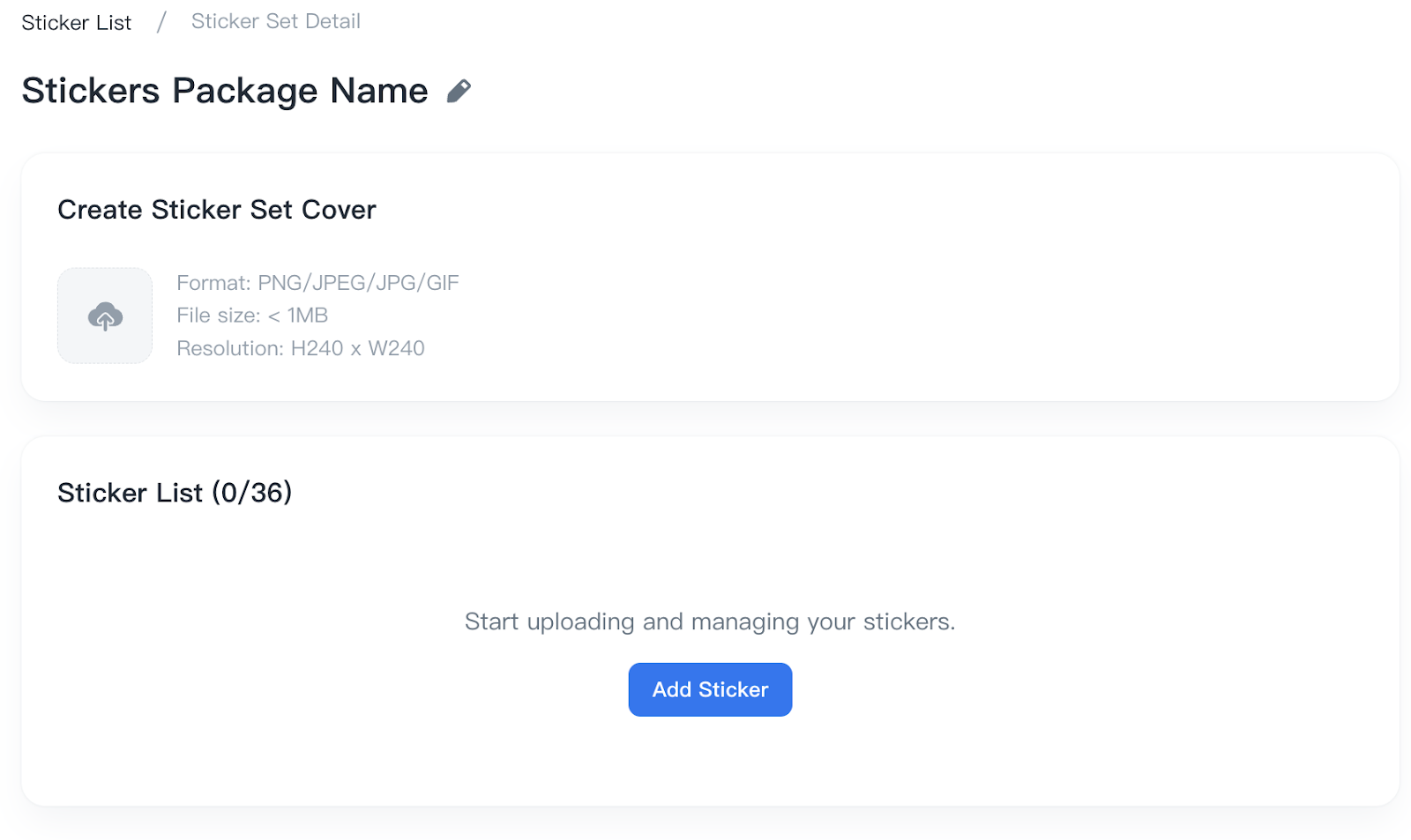Click the Sticker List (0/36) heading
The width and height of the screenshot is (1411, 840).
pos(175,493)
